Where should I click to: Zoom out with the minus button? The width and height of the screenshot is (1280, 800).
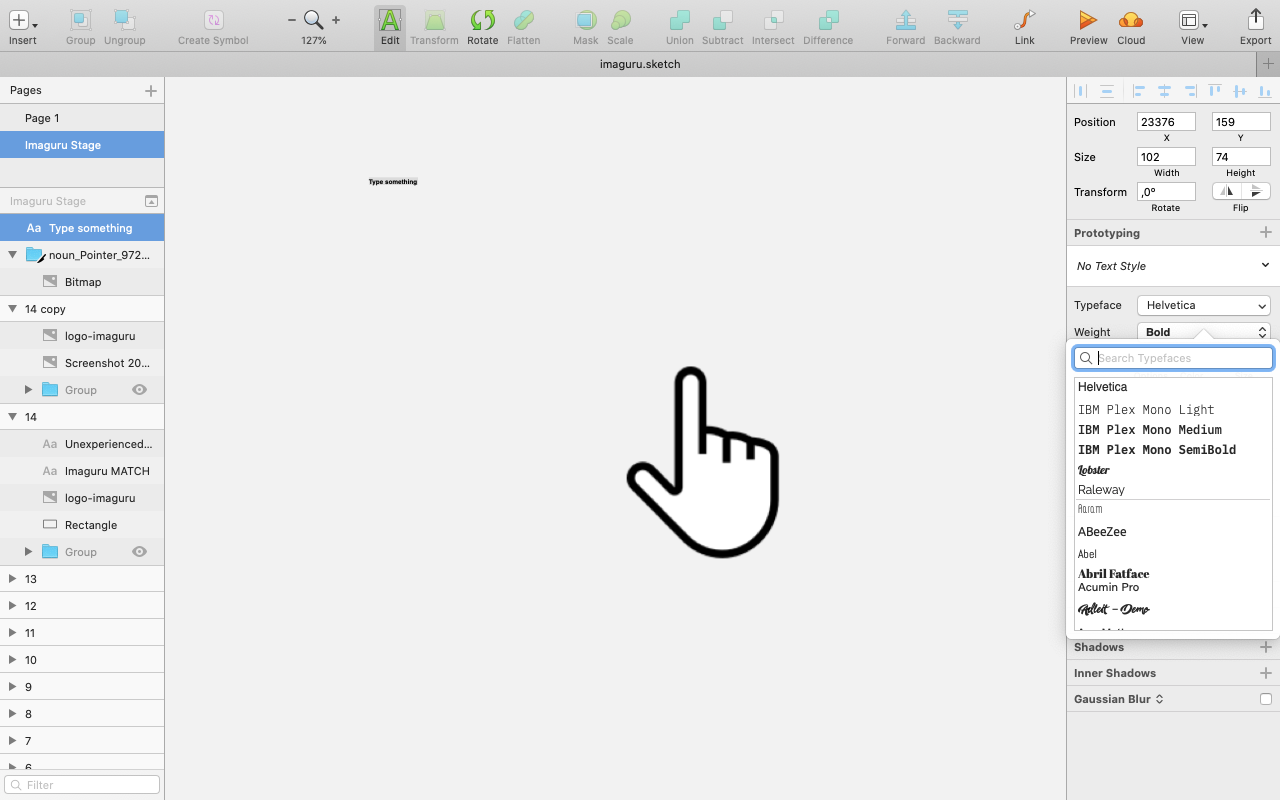[292, 19]
